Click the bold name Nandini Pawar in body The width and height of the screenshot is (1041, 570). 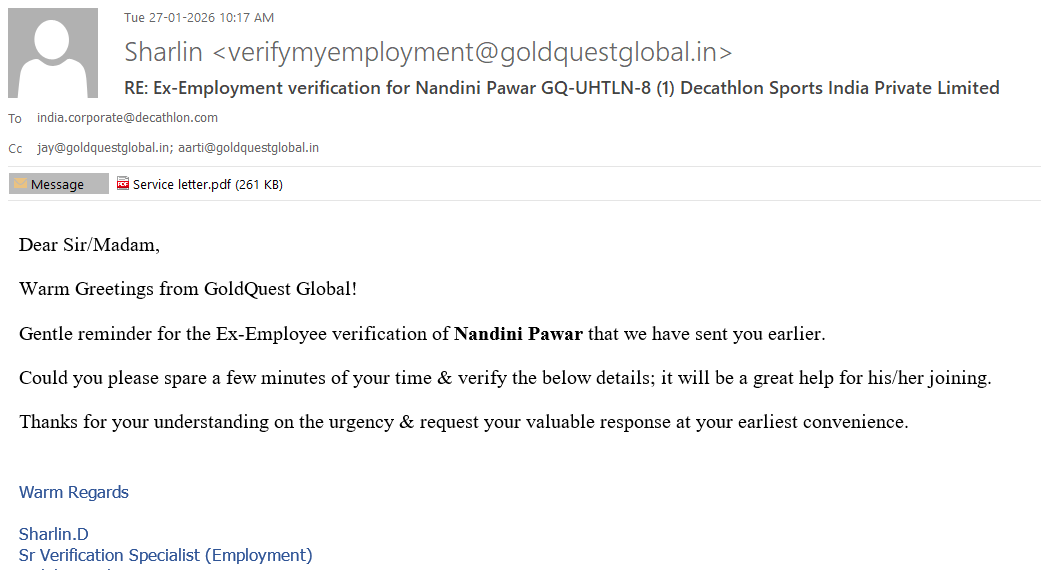[x=518, y=334]
